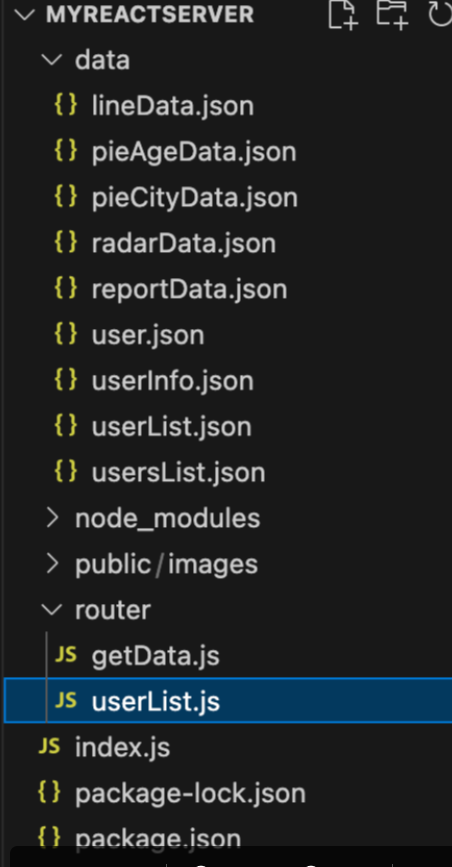The image size is (452, 867).
Task: Click the Refresh Explorer icon
Action: (441, 14)
